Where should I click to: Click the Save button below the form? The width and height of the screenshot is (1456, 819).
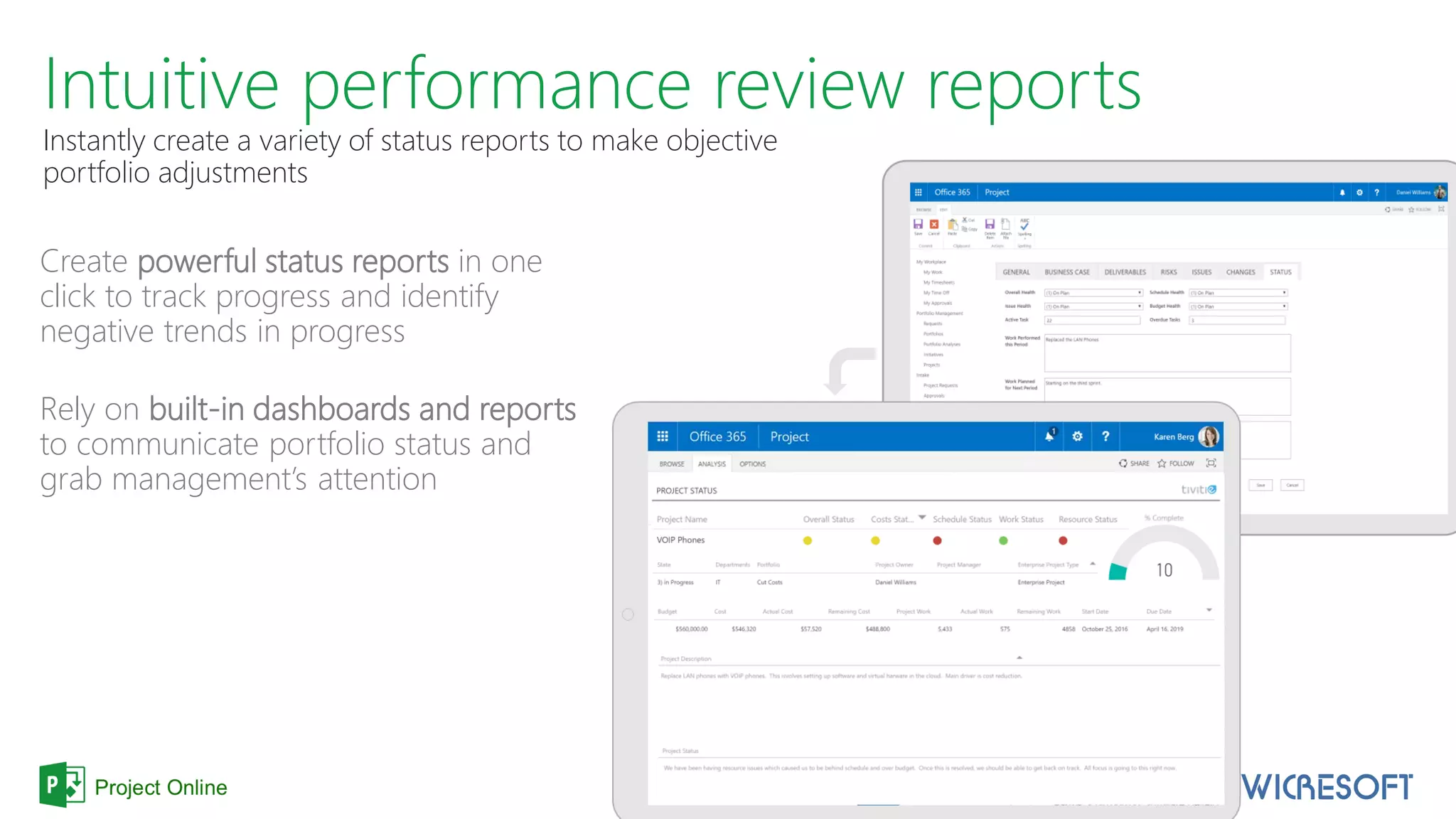(x=1260, y=485)
